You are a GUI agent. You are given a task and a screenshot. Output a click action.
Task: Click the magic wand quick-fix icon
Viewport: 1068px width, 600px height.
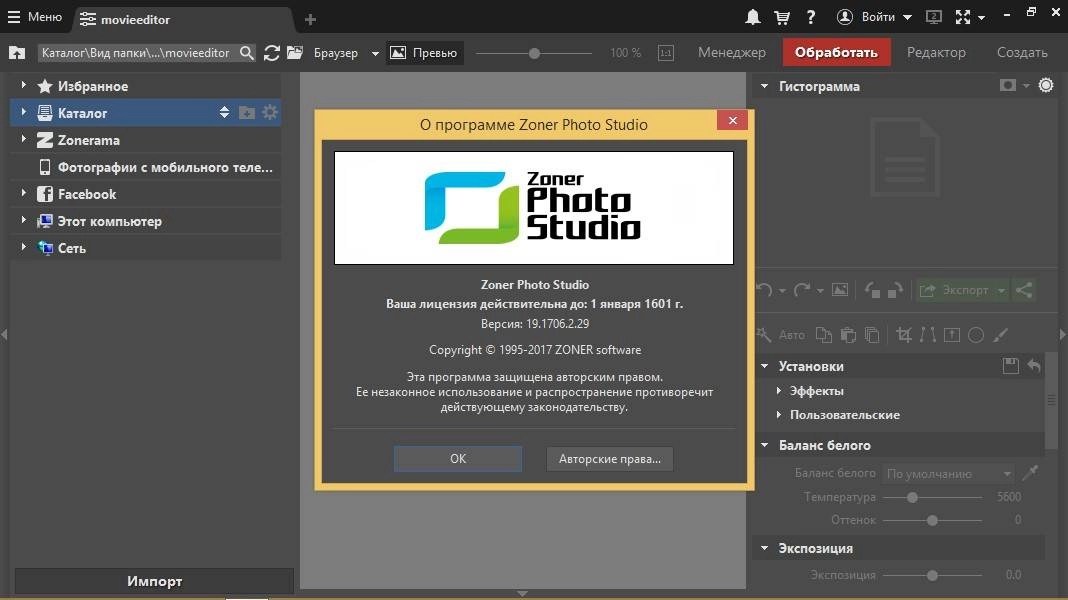tap(764, 334)
